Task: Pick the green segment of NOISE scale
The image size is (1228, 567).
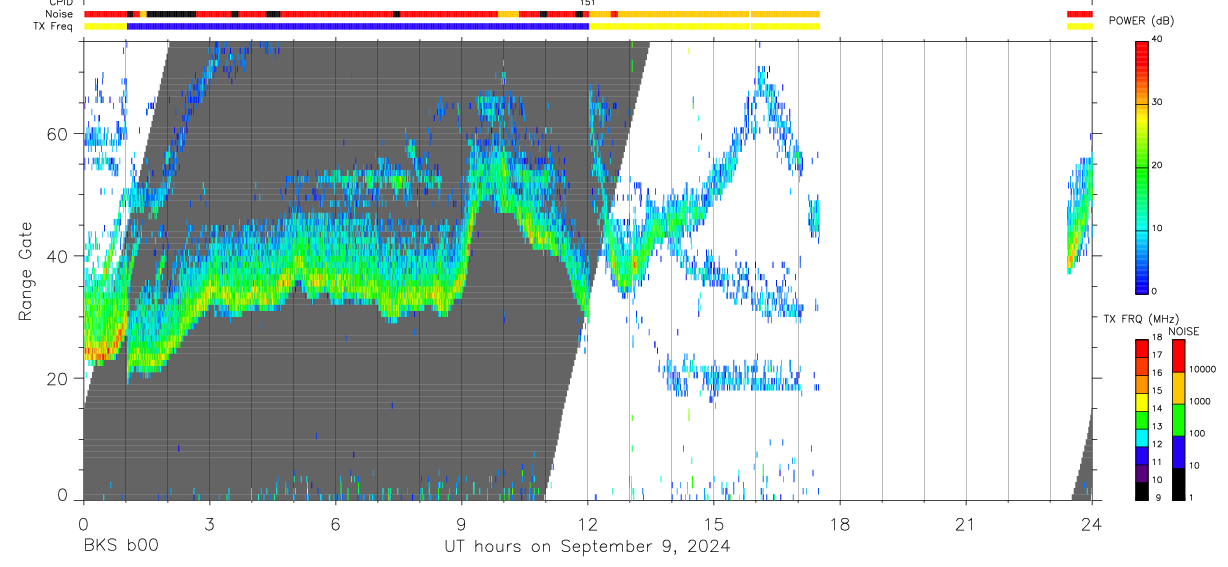Action: tap(1178, 420)
